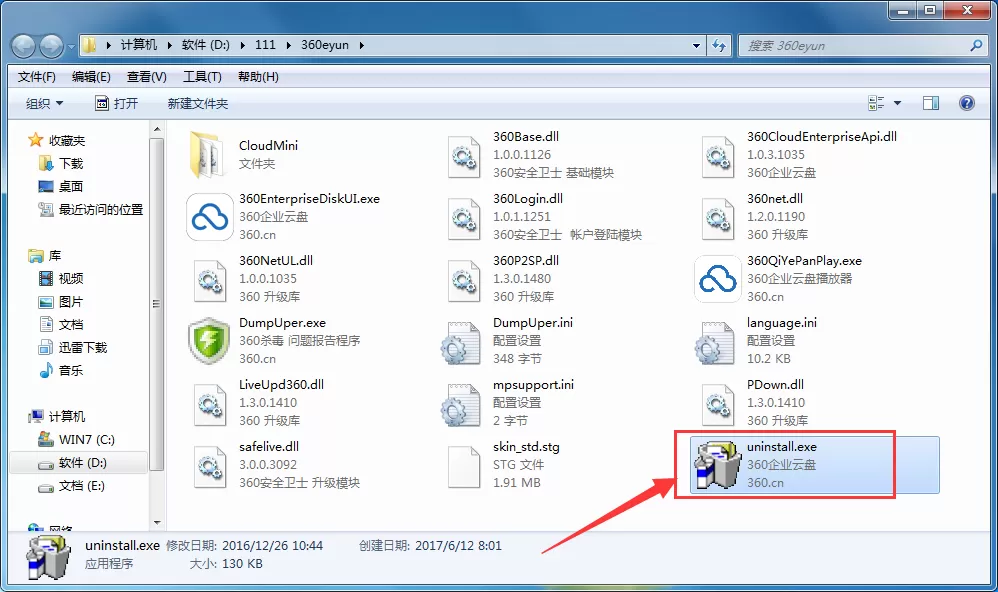Viewport: 998px width, 592px height.
Task: Select 文档 library in navigation pane
Action: click(x=60, y=325)
